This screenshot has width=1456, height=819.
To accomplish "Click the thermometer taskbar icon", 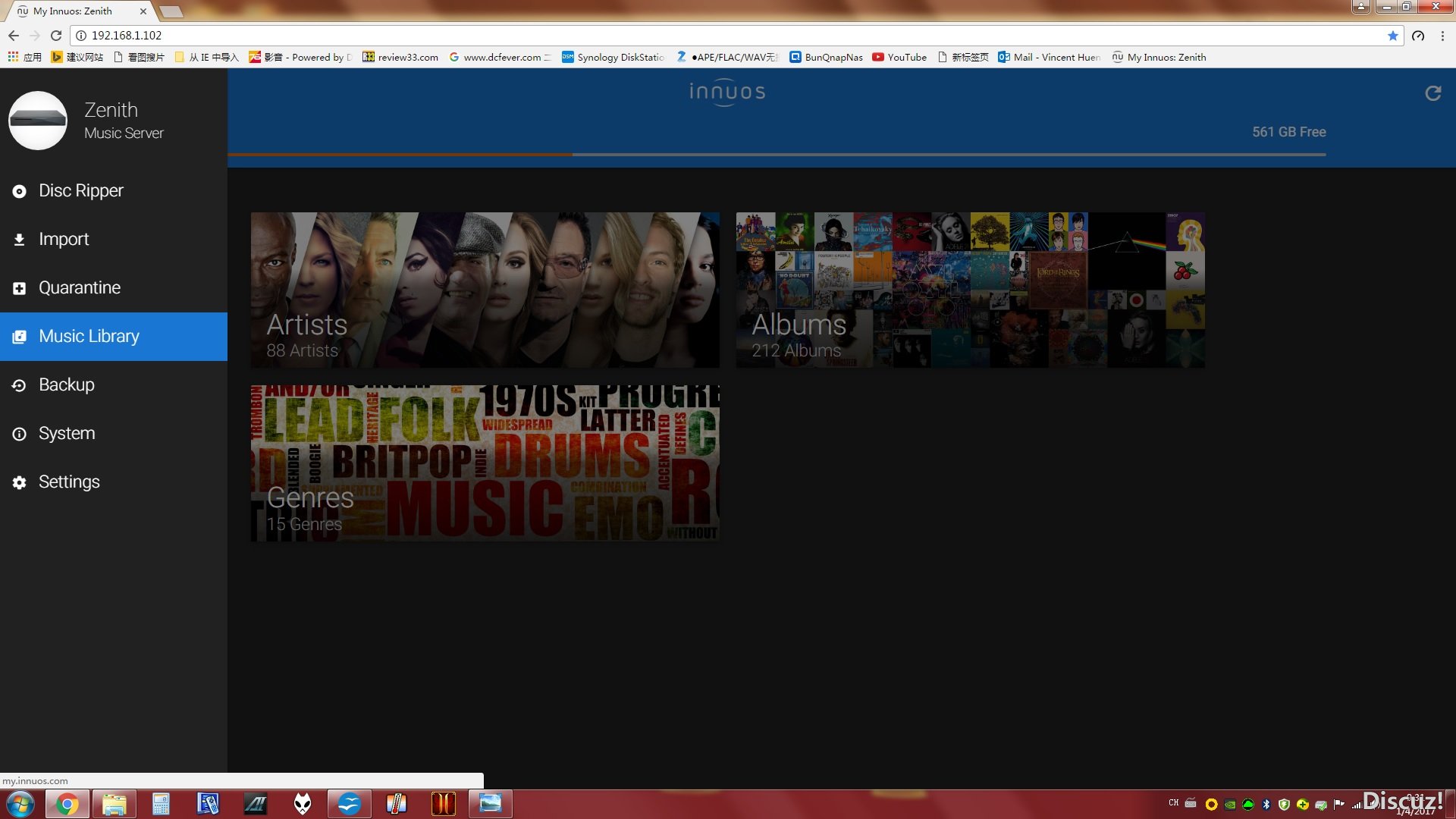I will (397, 804).
